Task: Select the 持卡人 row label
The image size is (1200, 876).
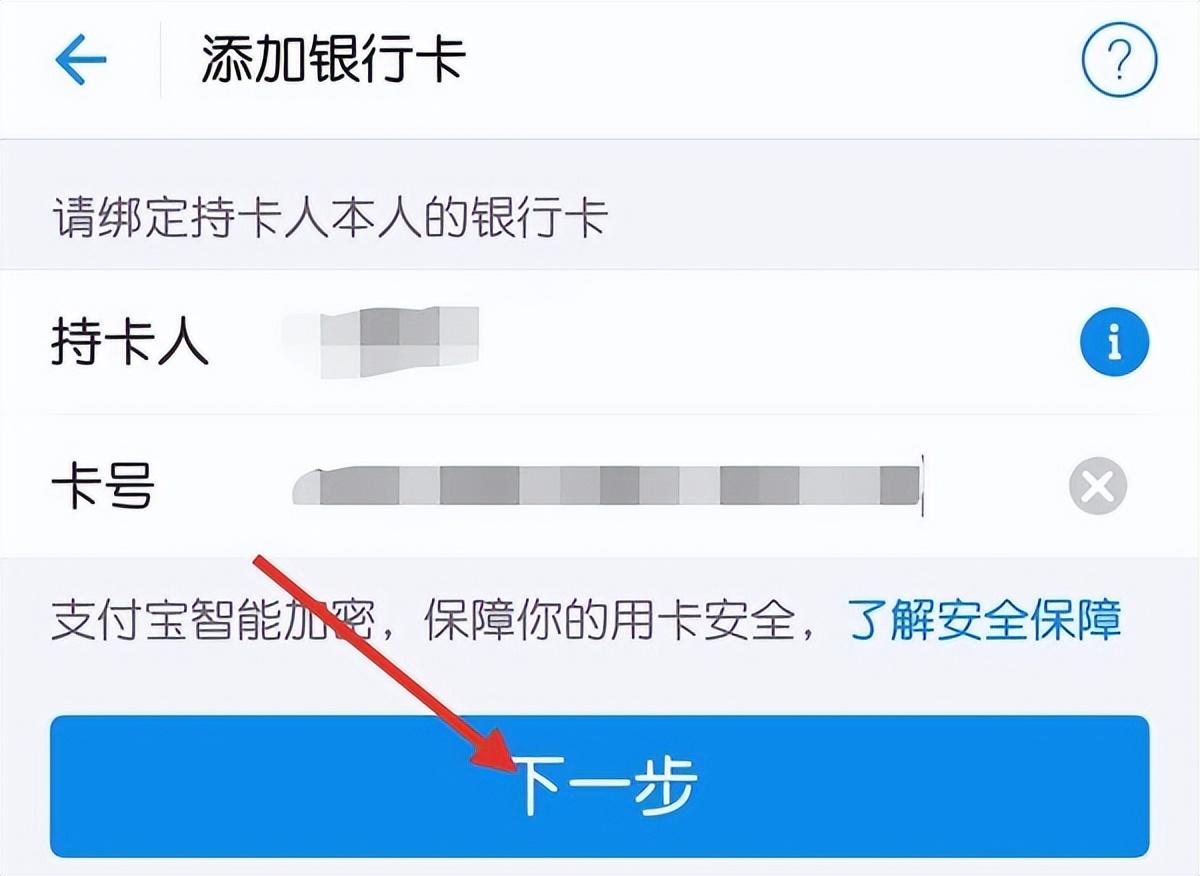Action: pos(130,343)
